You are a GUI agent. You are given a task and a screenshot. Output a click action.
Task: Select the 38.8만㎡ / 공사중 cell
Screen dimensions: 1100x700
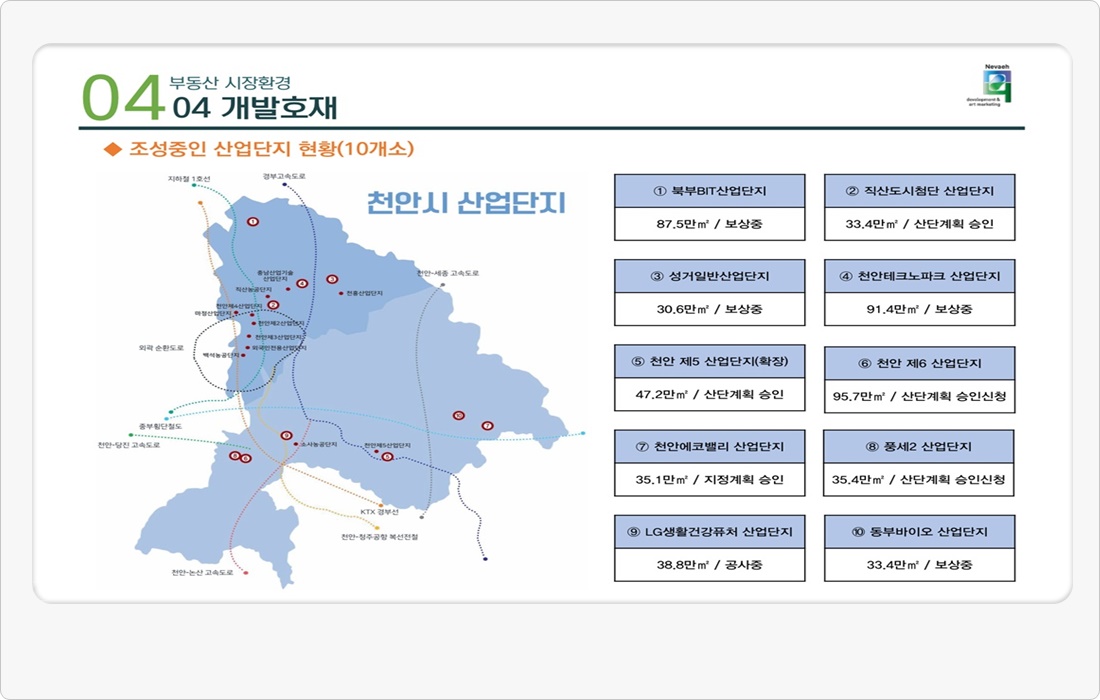709,565
